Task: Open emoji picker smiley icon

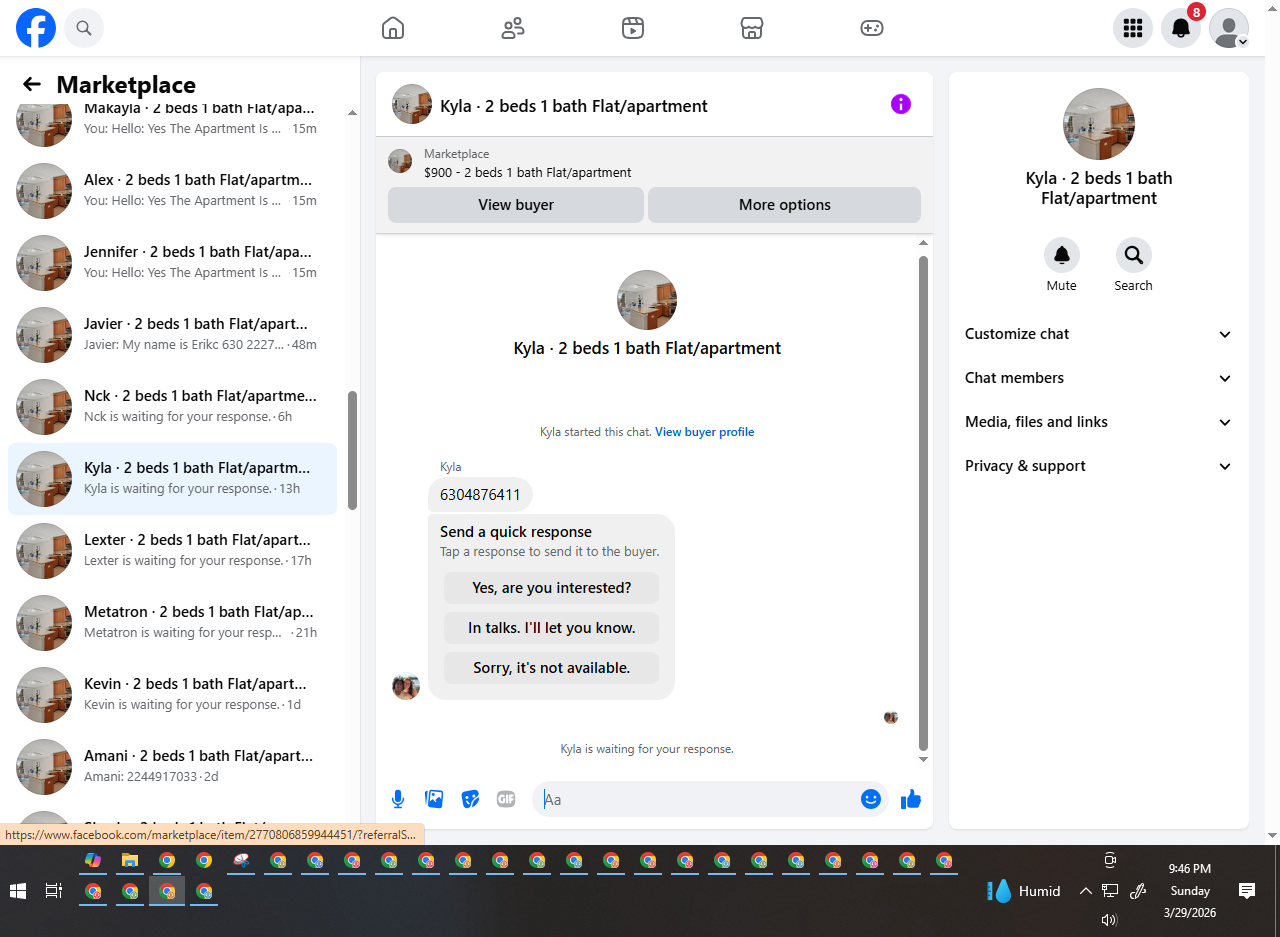Action: point(871,799)
